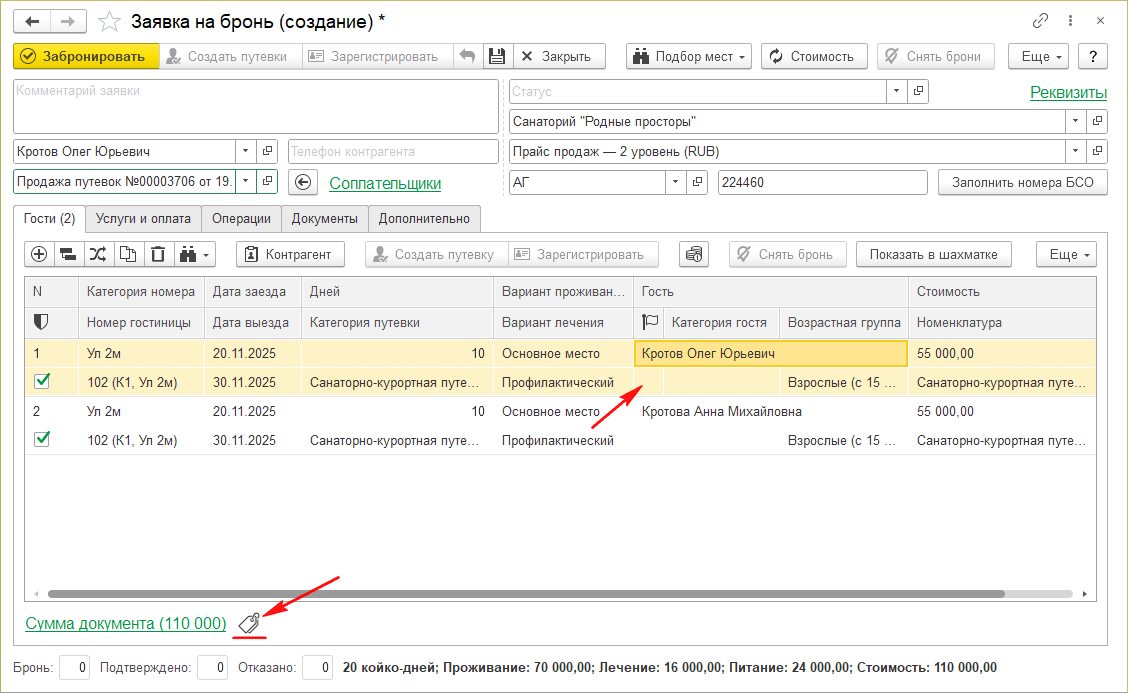This screenshot has width=1128, height=693.
Task: Get link to document via chain icon
Action: (1041, 21)
